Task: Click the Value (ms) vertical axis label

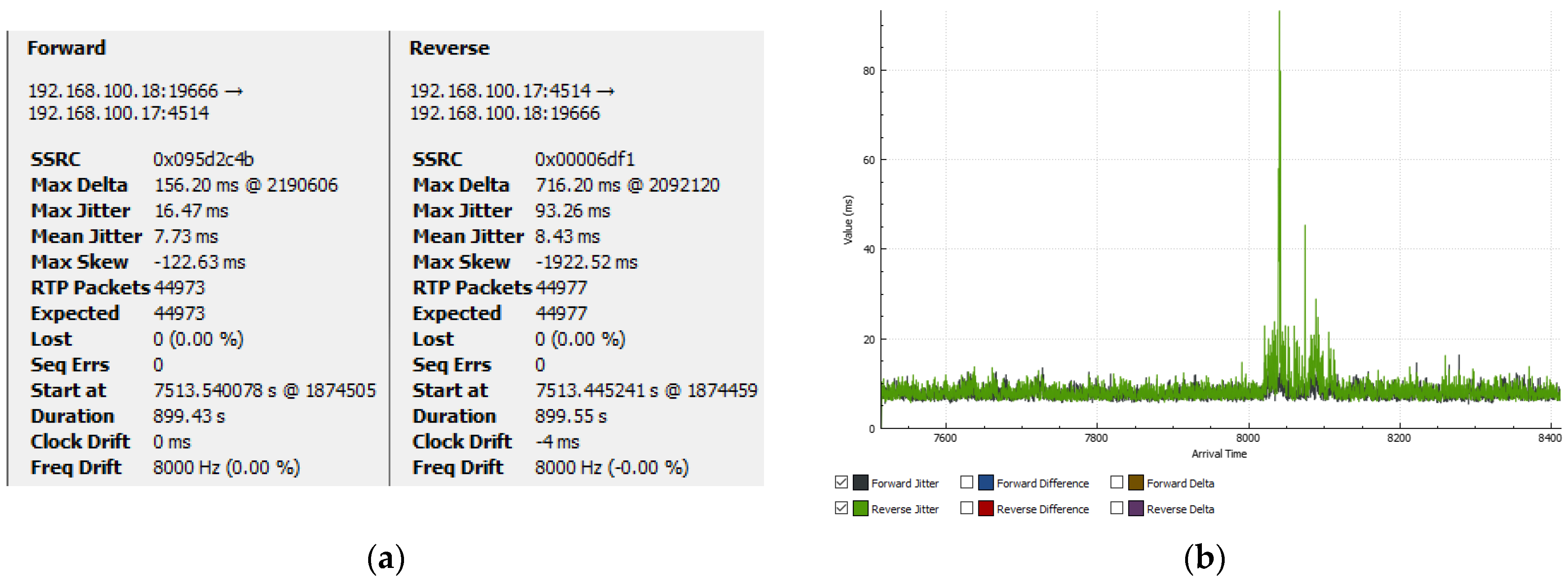Action: pos(848,220)
